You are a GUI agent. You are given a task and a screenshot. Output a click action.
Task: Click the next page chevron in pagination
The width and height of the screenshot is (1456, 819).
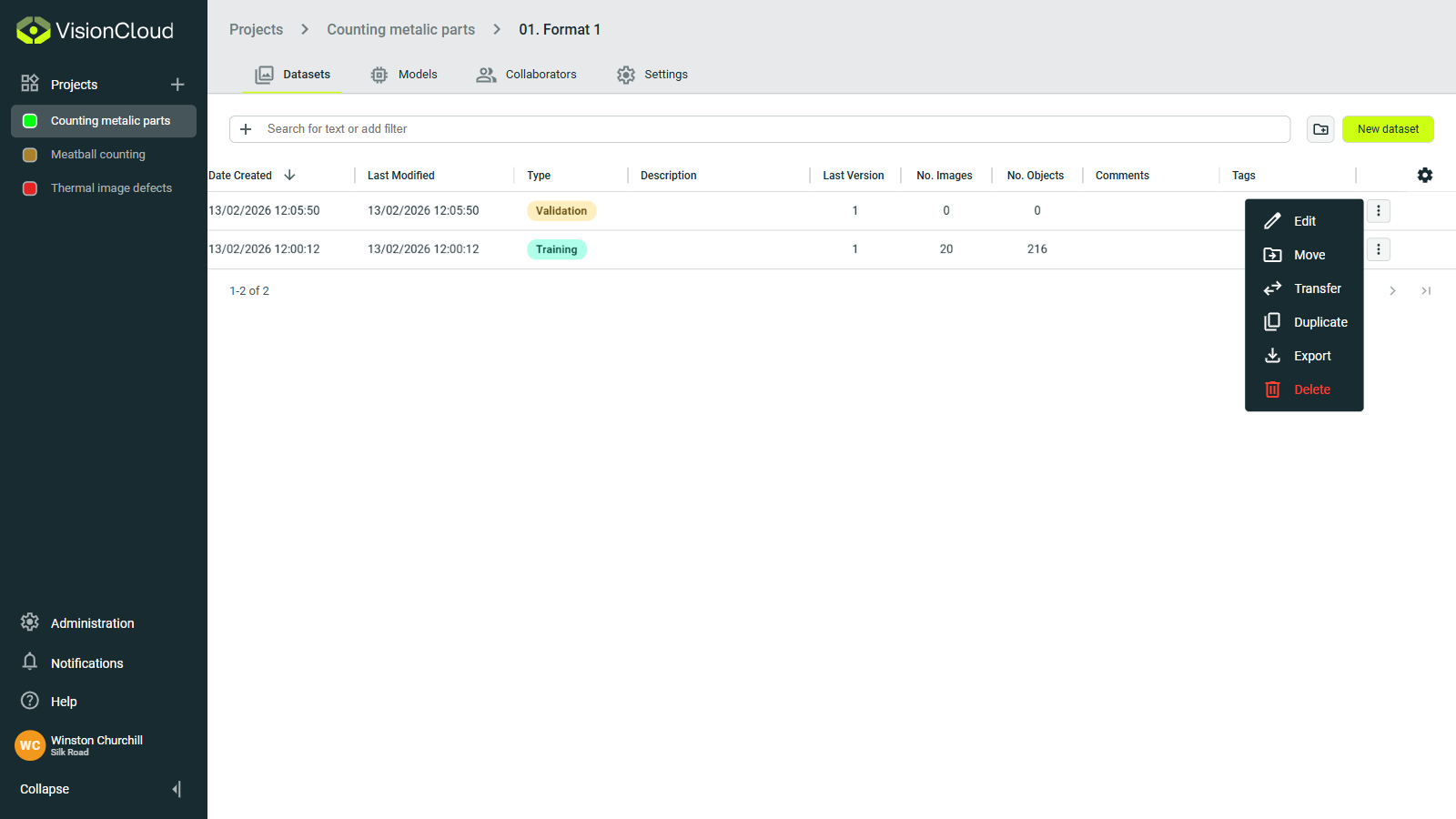1392,290
